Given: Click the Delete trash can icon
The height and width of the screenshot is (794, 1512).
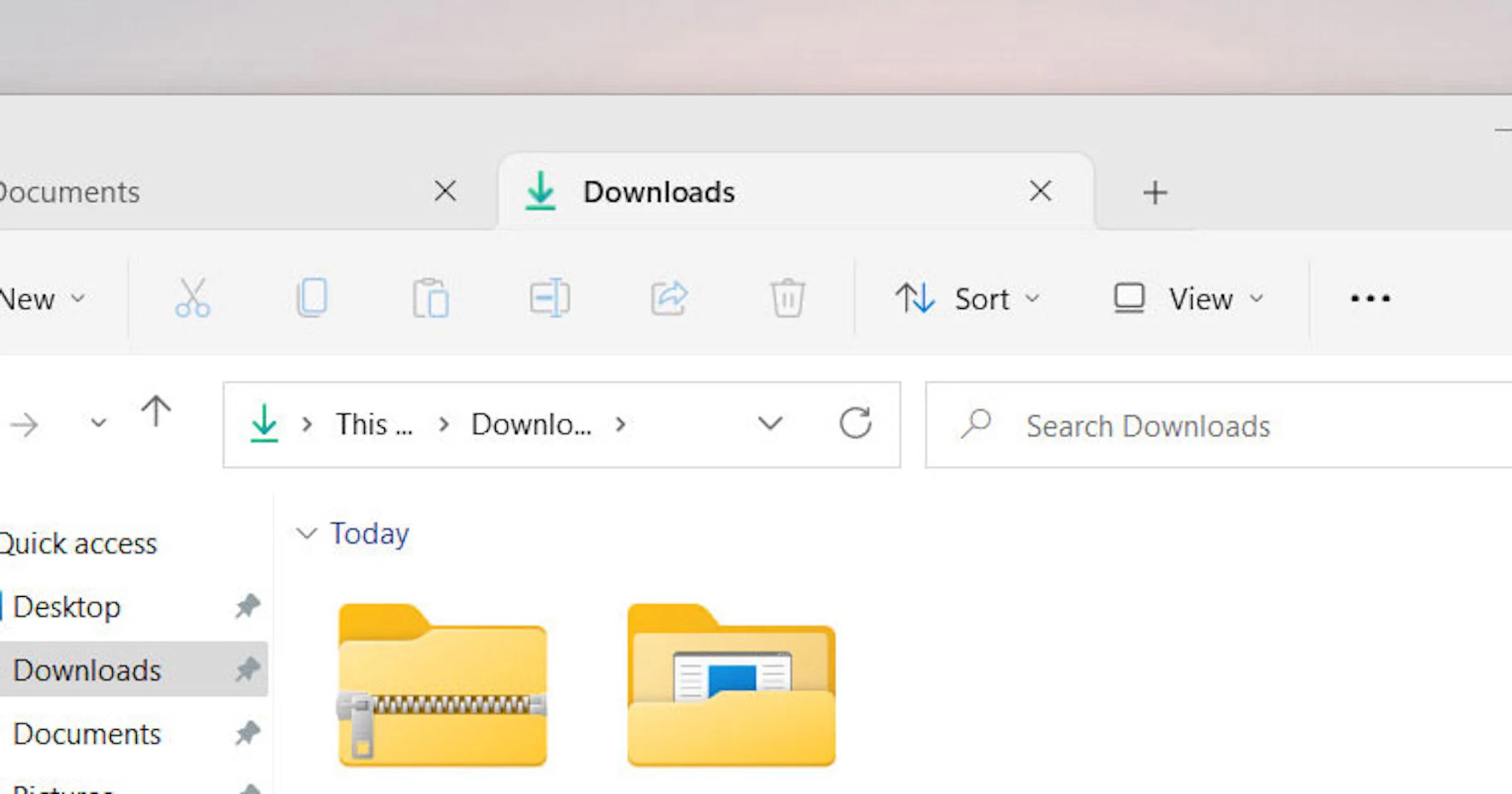Looking at the screenshot, I should pos(787,297).
